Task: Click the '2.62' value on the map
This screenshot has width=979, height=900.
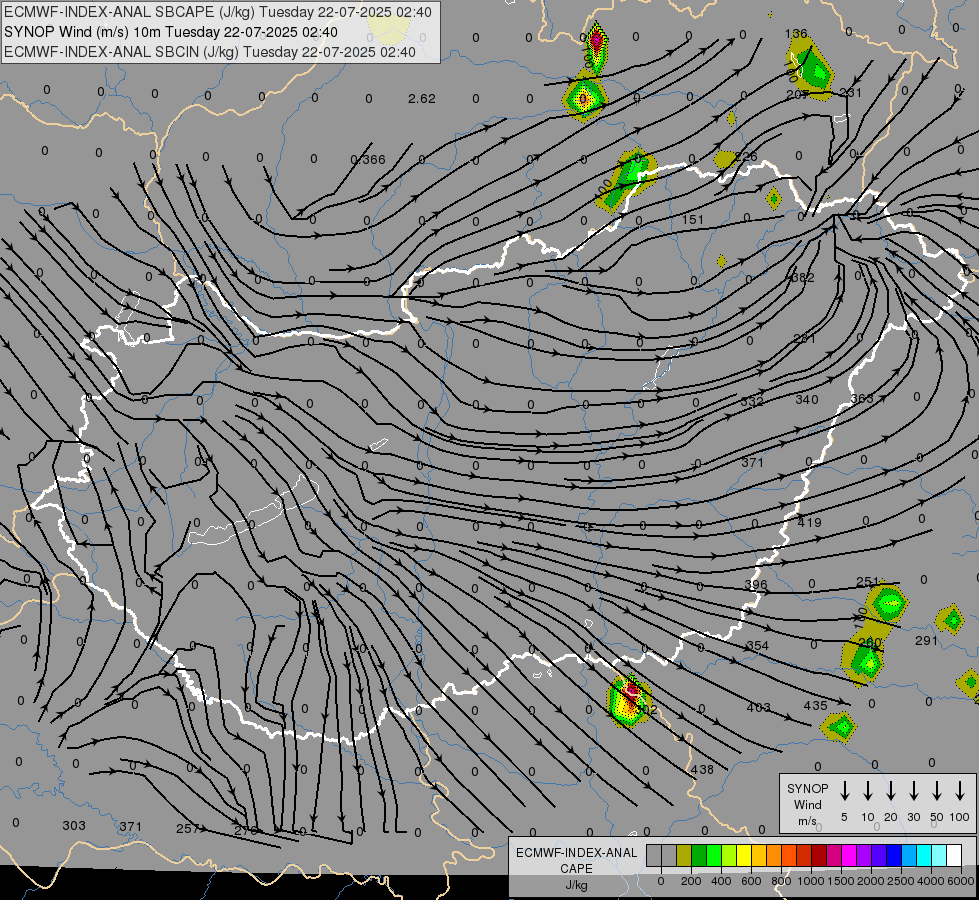Action: click(421, 99)
